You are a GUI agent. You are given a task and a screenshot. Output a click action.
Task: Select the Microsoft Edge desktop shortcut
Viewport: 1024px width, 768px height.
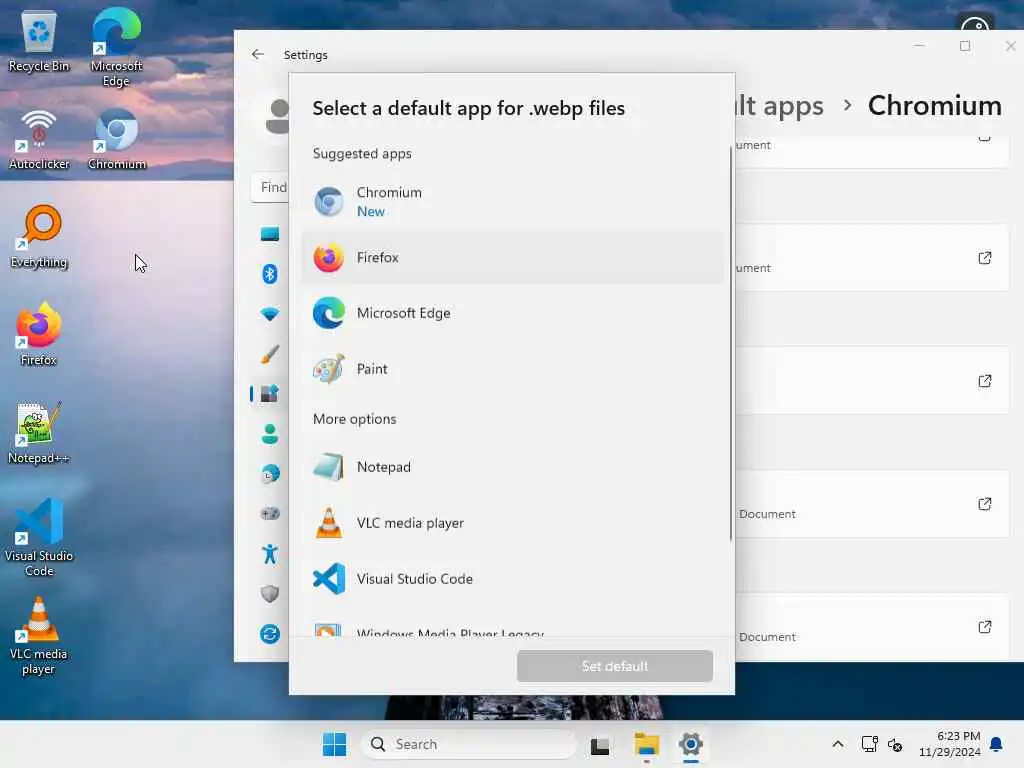[x=116, y=48]
